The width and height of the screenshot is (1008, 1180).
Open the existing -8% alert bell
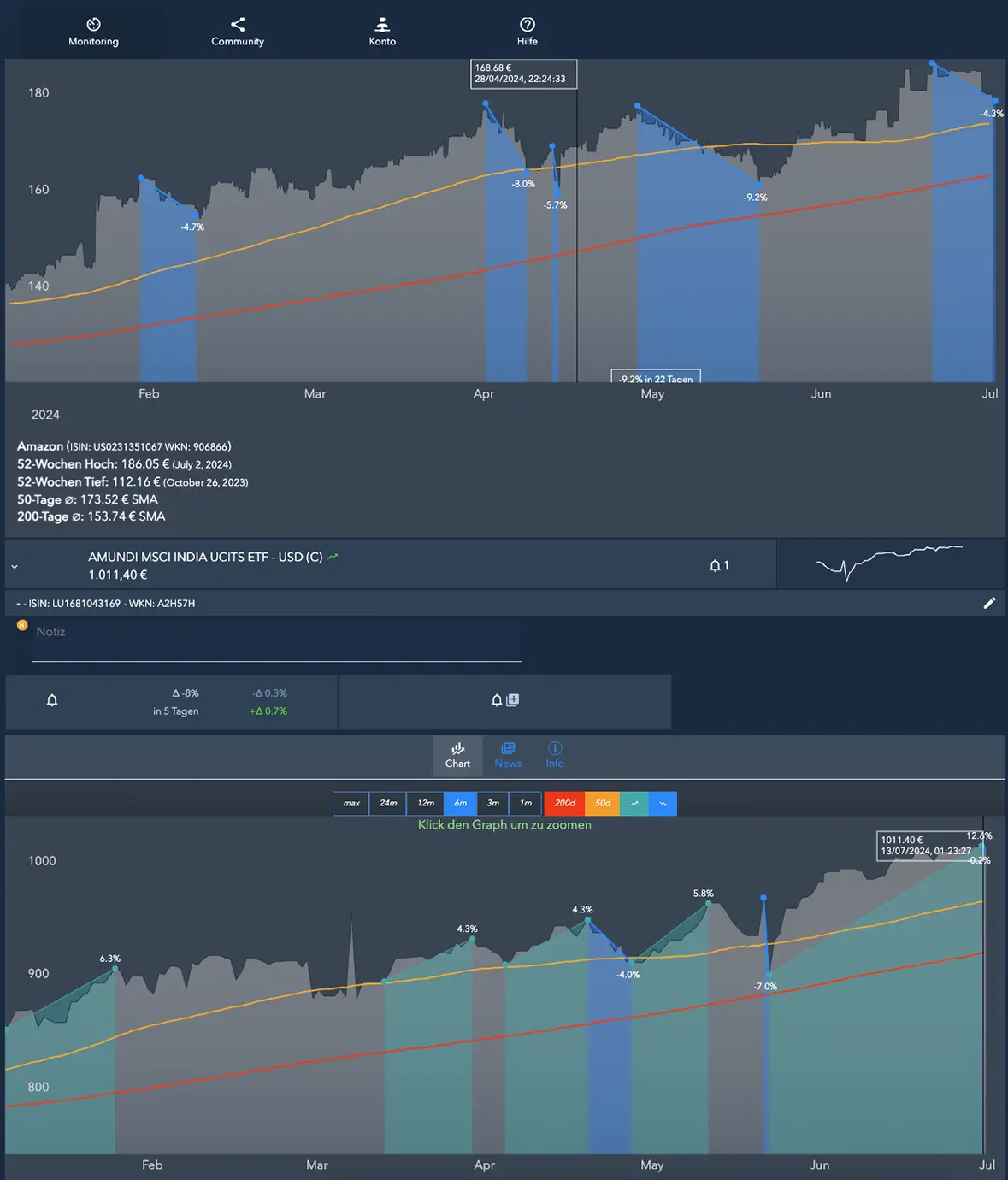pyautogui.click(x=52, y=701)
